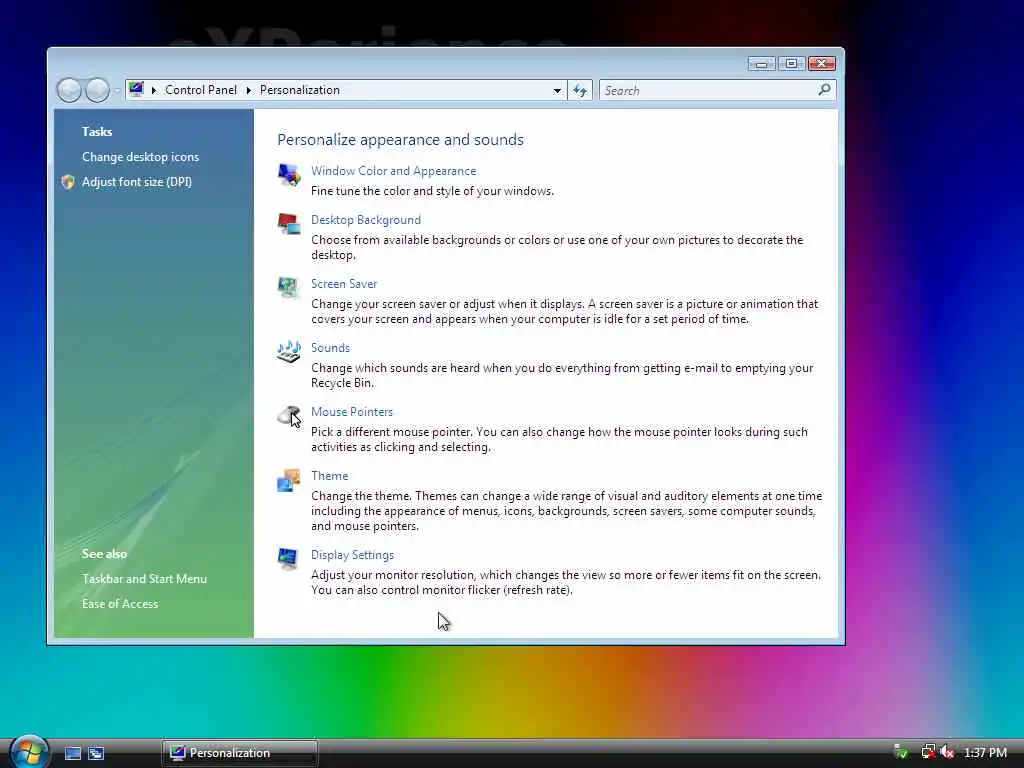Click Show Desktop quick launch icon
Screen dimensions: 1024x768
point(72,753)
